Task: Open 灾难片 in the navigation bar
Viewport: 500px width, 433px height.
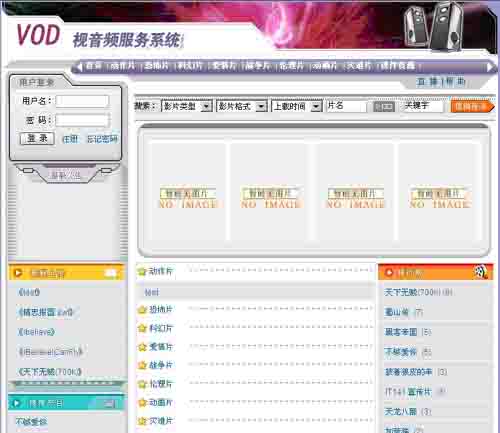Action: tap(359, 66)
